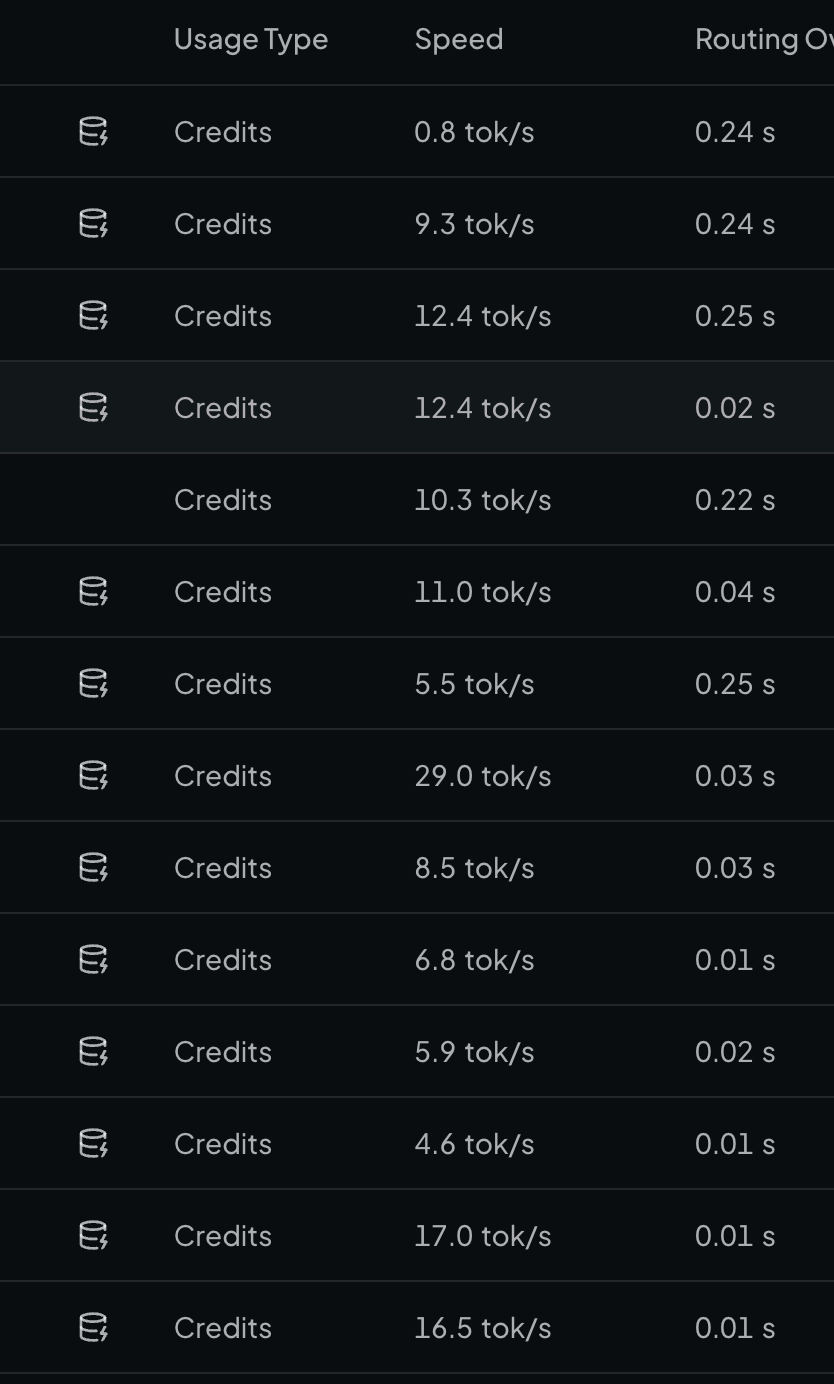Sort by the Speed column header
The image size is (834, 1384).
[x=459, y=40]
